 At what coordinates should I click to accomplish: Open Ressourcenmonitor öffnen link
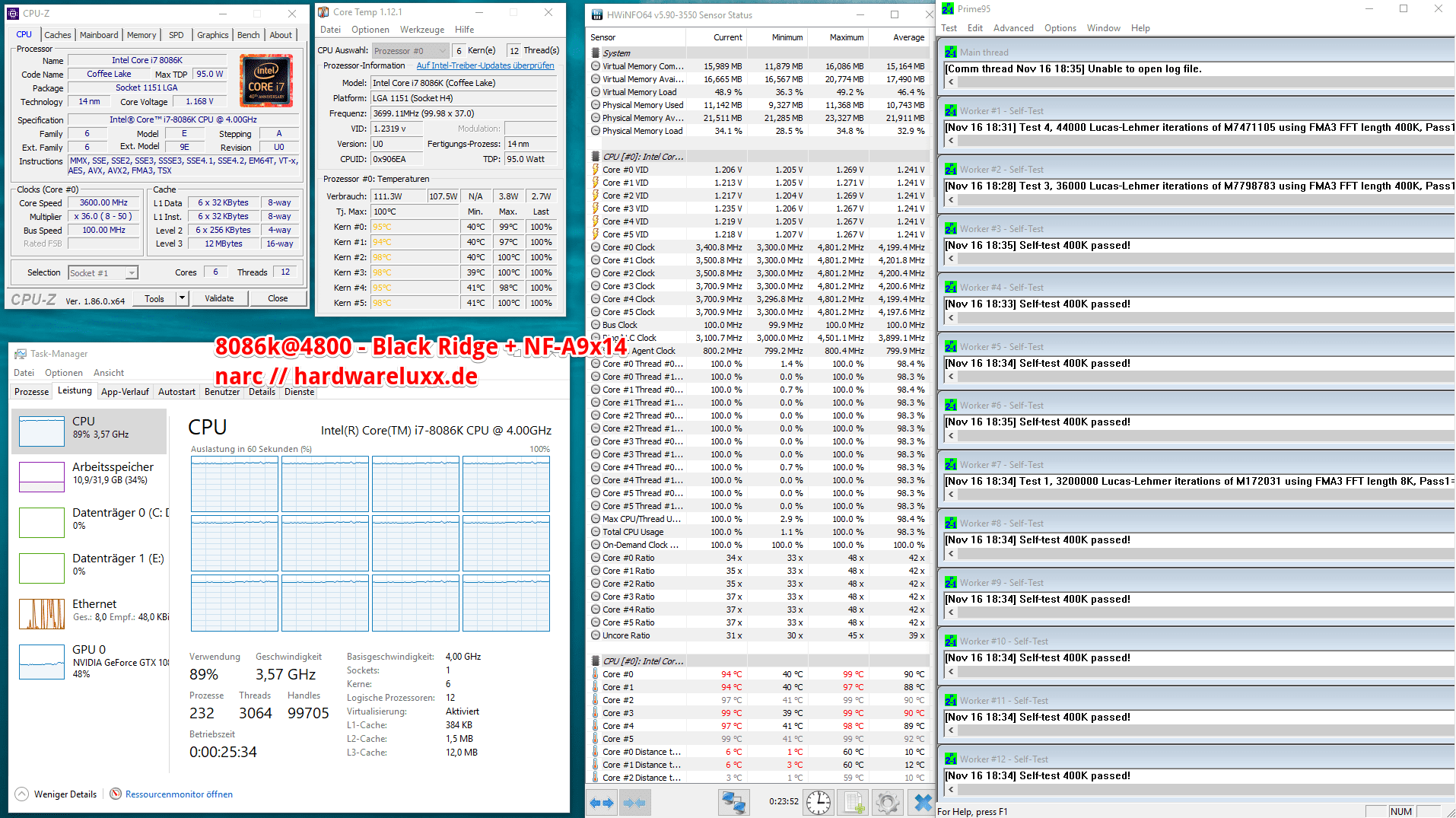click(x=179, y=794)
